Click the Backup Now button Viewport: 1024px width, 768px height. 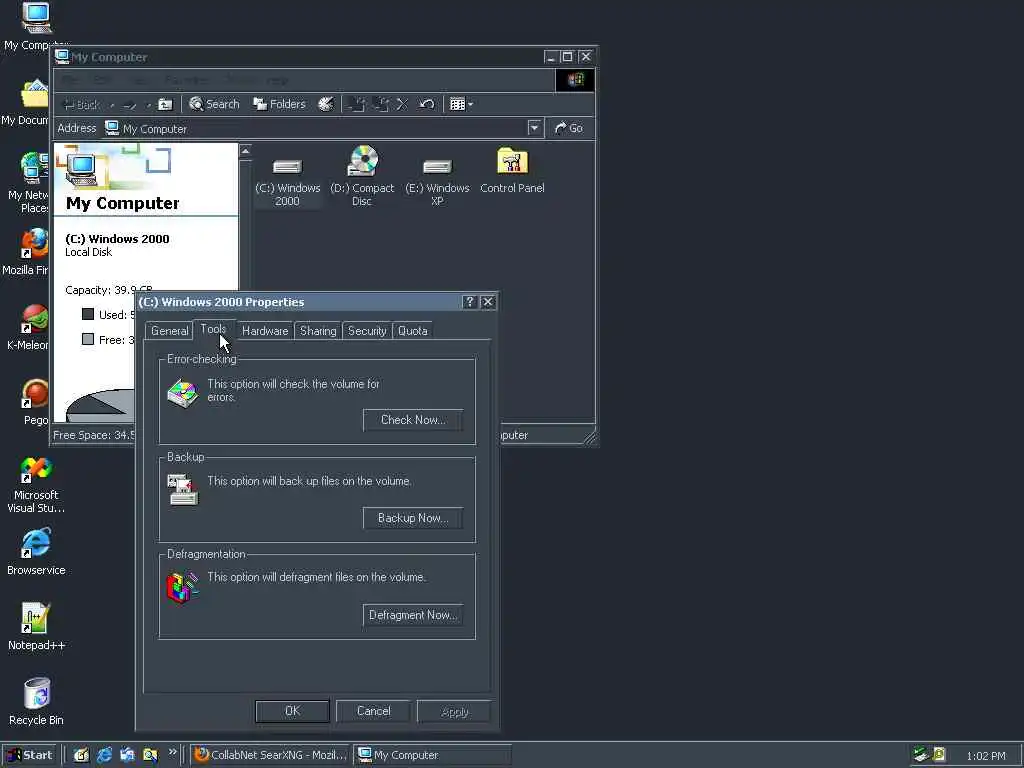(413, 518)
